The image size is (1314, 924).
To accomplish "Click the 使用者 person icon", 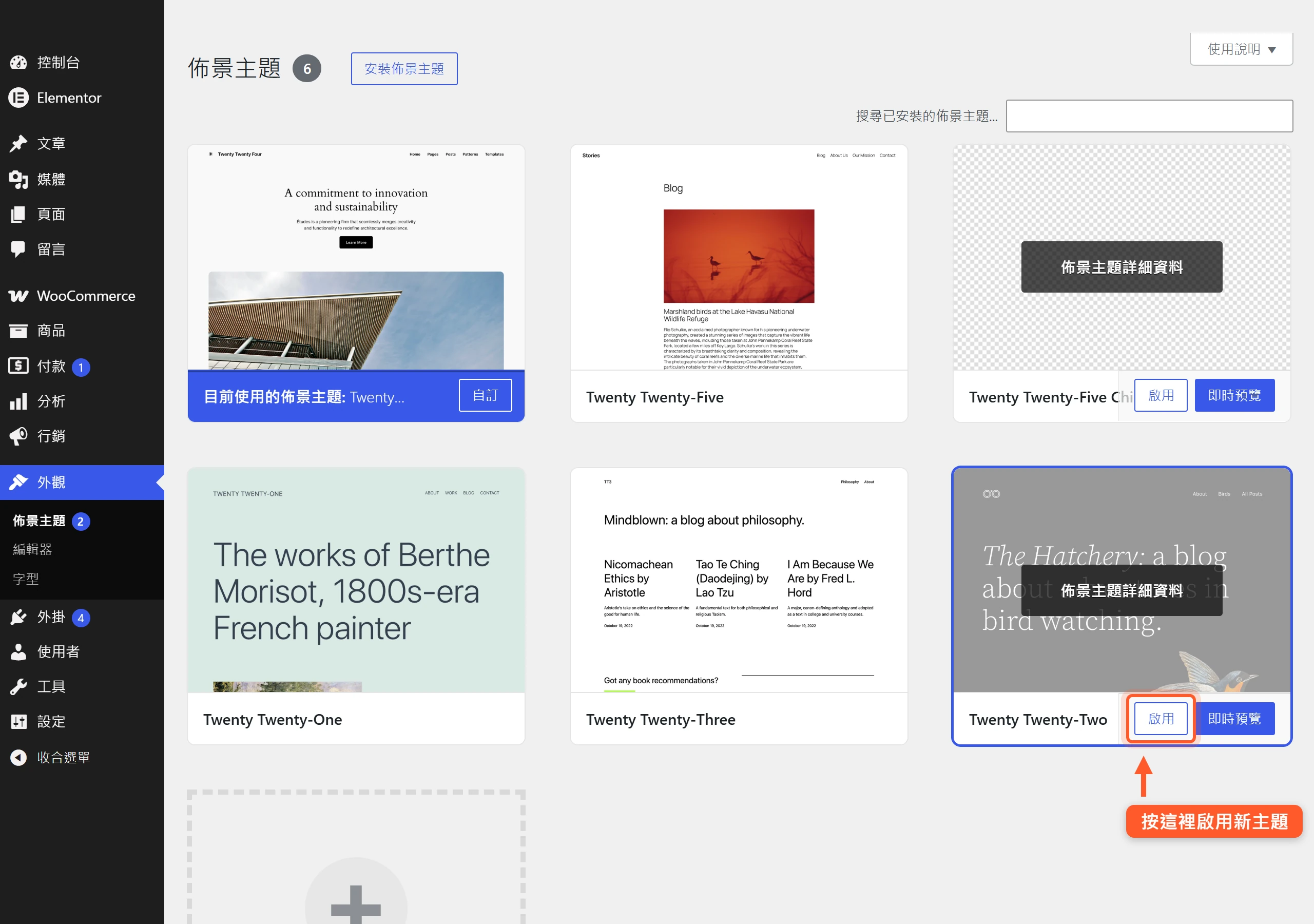I will [x=18, y=652].
